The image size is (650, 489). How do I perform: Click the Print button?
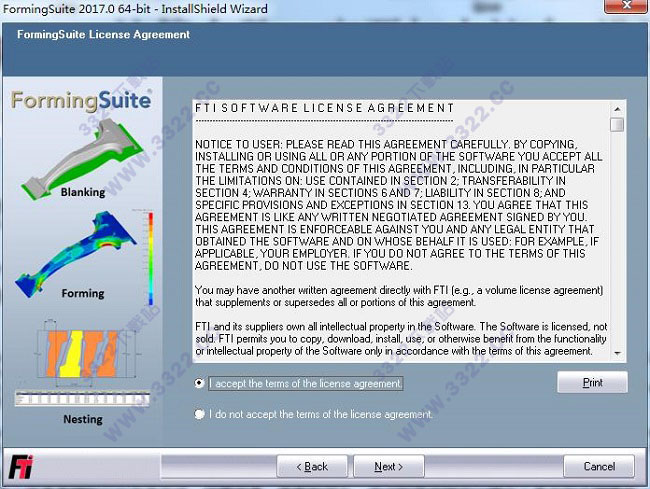(x=592, y=382)
